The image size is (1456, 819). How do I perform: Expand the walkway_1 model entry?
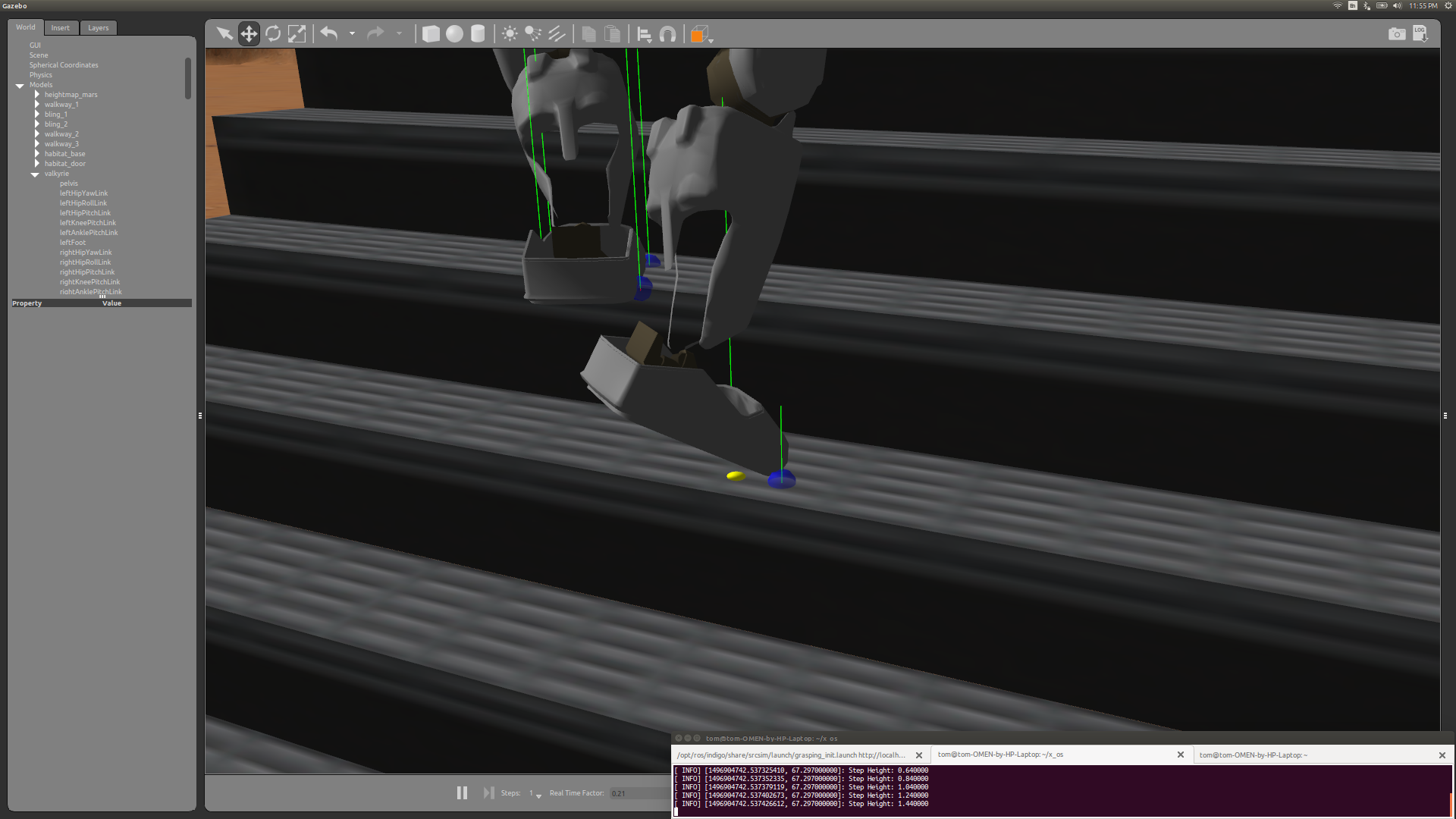[x=37, y=104]
